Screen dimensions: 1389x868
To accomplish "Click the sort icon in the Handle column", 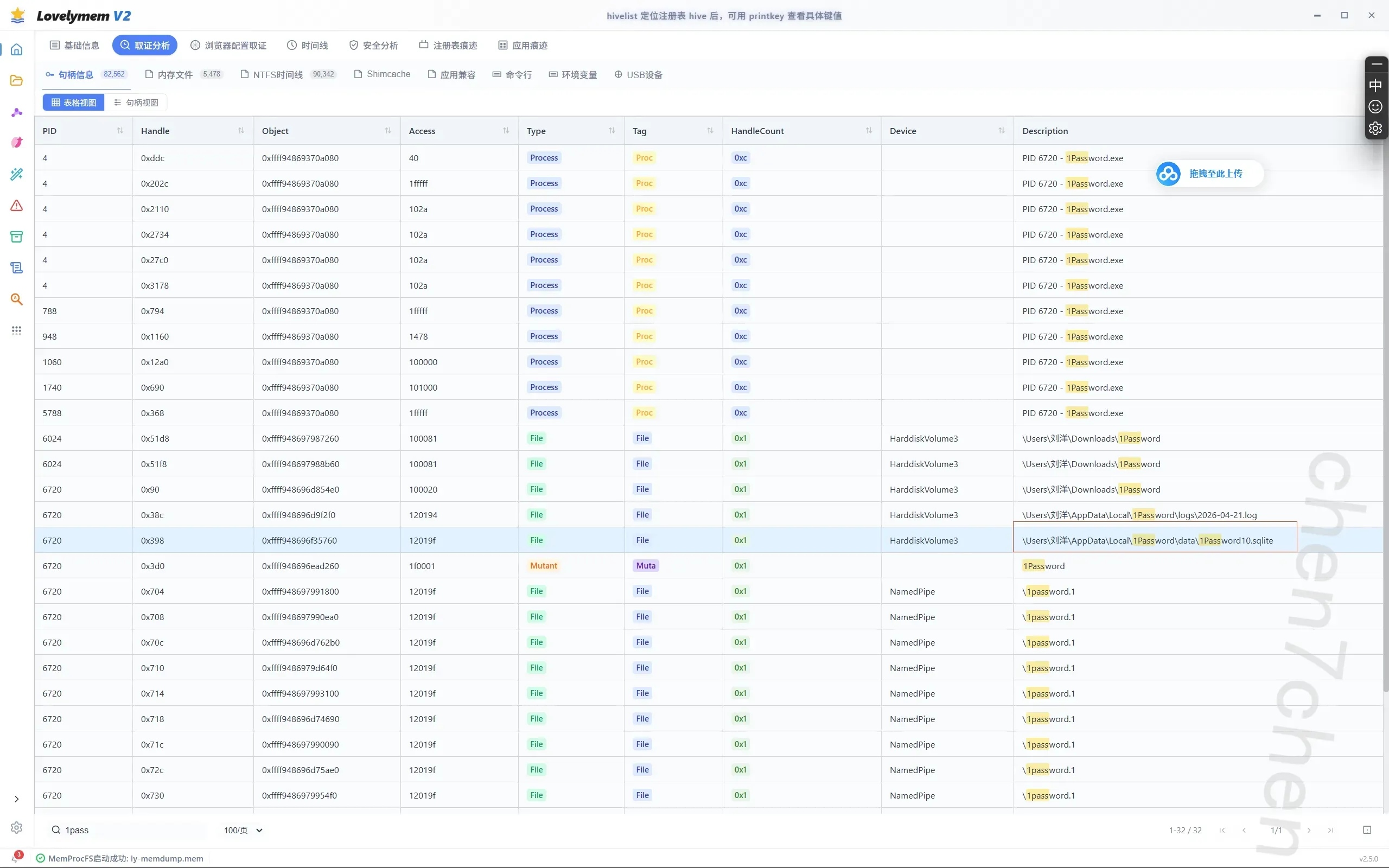I will [x=241, y=130].
